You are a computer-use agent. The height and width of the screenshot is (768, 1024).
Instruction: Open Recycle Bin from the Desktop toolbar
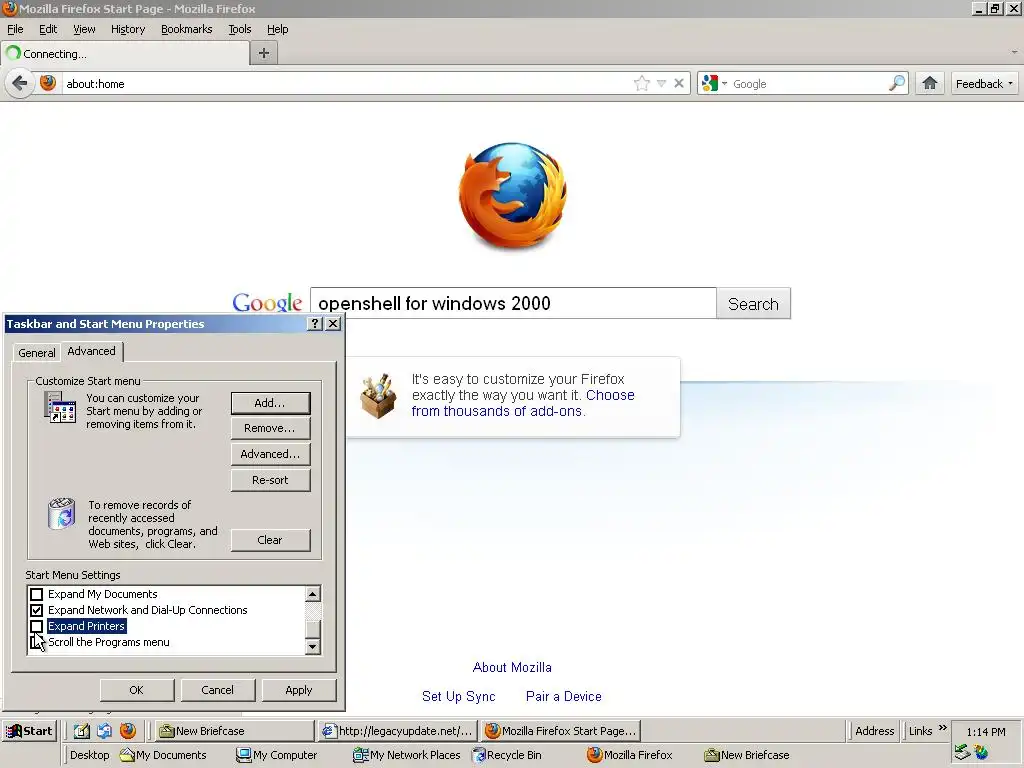coord(507,755)
